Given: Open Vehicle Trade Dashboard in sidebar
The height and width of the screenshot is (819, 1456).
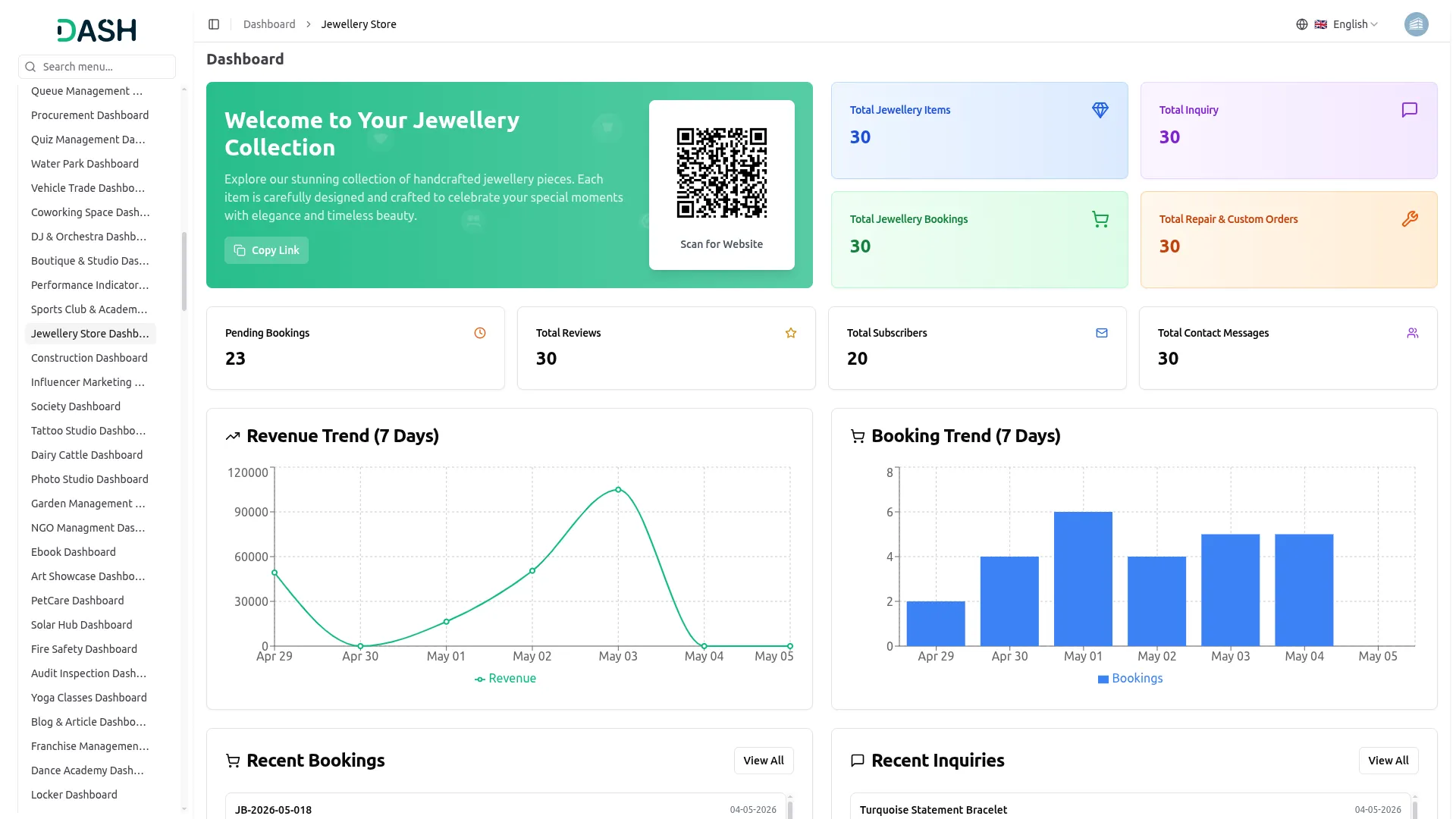Looking at the screenshot, I should (x=90, y=188).
